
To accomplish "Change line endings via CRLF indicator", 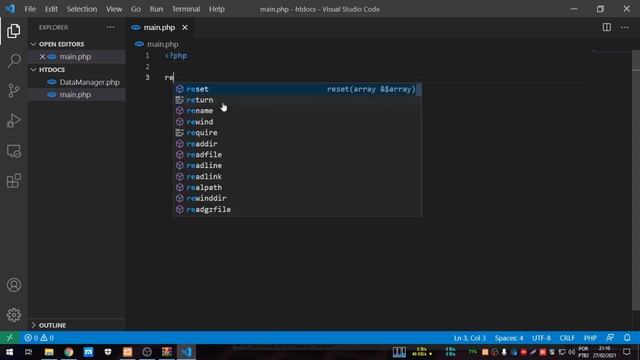I will pyautogui.click(x=567, y=338).
